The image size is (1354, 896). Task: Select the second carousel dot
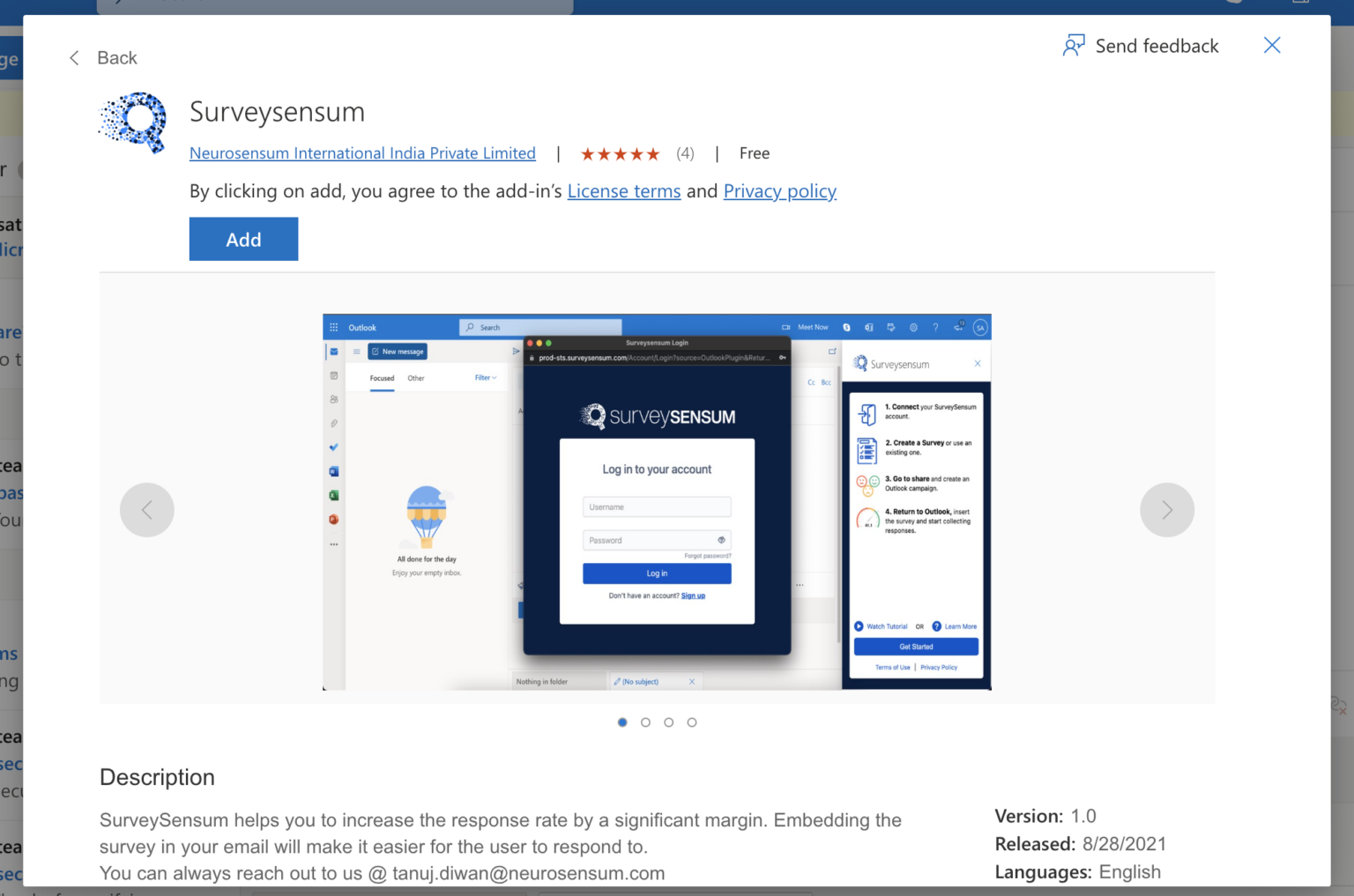[x=645, y=722]
